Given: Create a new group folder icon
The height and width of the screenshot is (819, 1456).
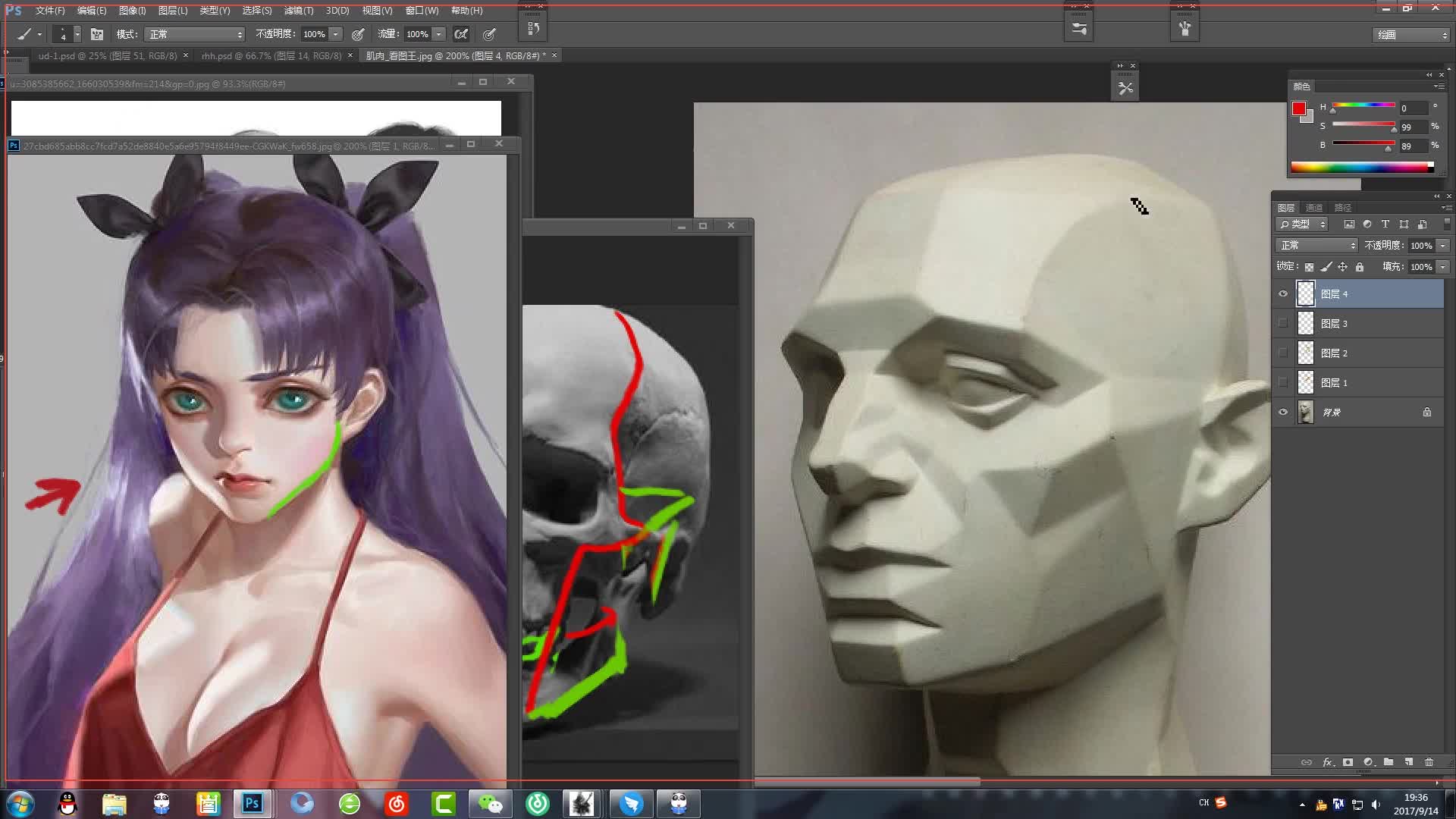Looking at the screenshot, I should 1389,762.
